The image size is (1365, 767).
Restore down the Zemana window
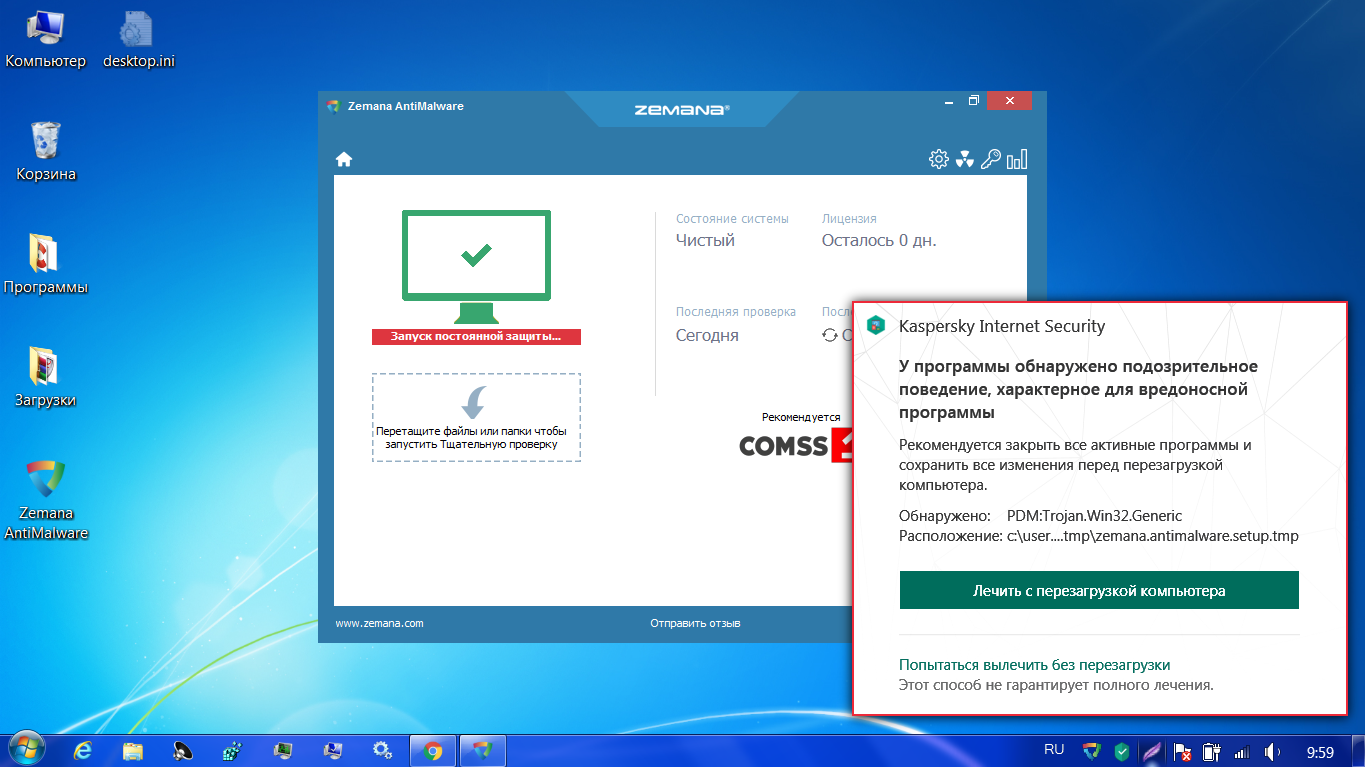974,101
